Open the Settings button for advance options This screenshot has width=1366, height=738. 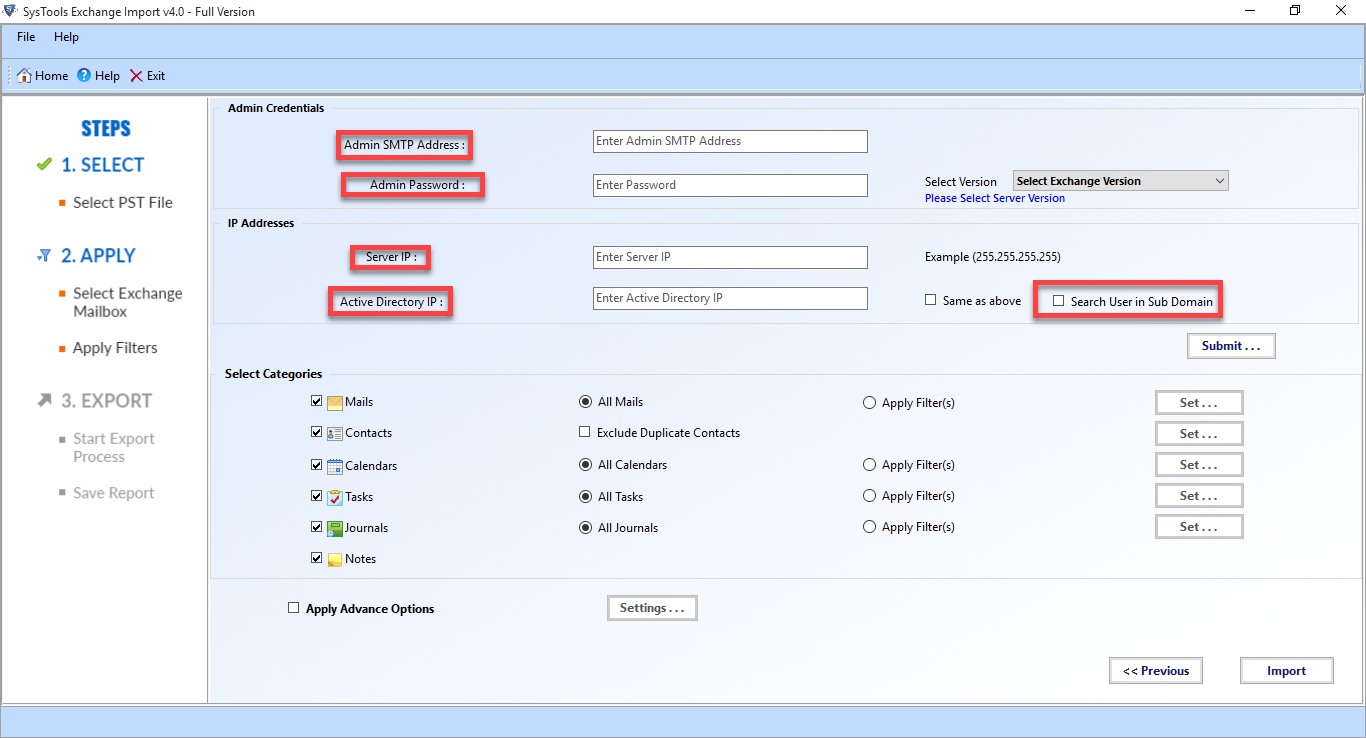652,608
